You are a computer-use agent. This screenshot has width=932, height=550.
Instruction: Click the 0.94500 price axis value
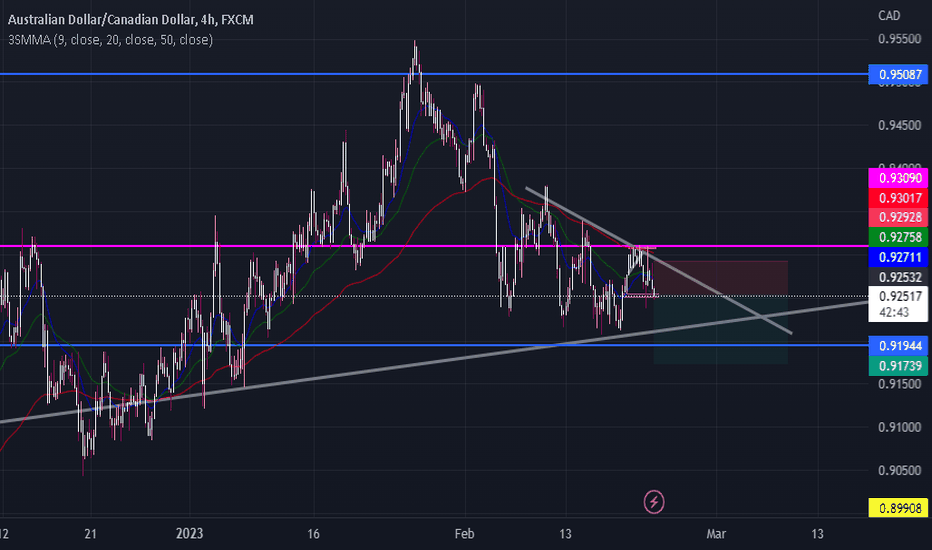pos(899,125)
